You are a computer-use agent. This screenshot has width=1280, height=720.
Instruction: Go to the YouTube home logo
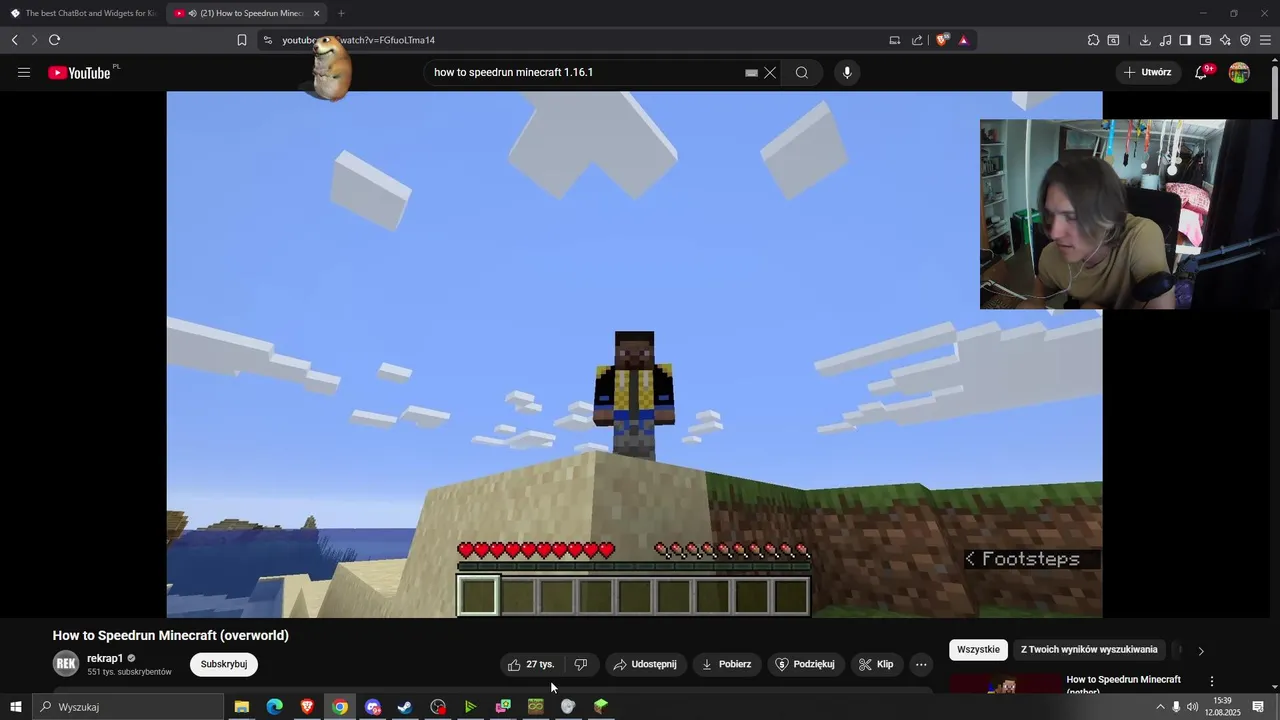79,72
